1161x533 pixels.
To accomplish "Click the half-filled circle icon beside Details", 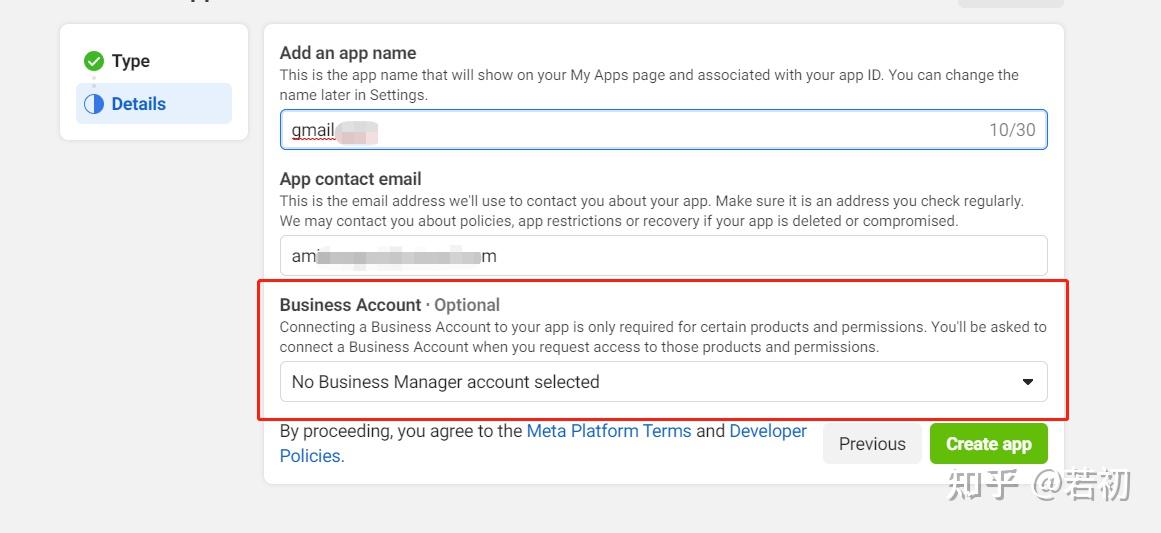I will click(x=94, y=104).
